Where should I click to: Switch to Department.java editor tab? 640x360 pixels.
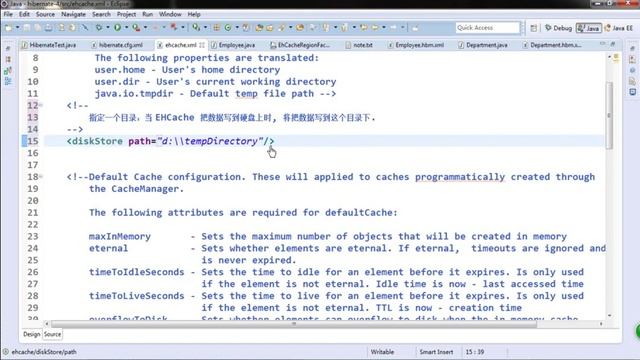pyautogui.click(x=483, y=45)
